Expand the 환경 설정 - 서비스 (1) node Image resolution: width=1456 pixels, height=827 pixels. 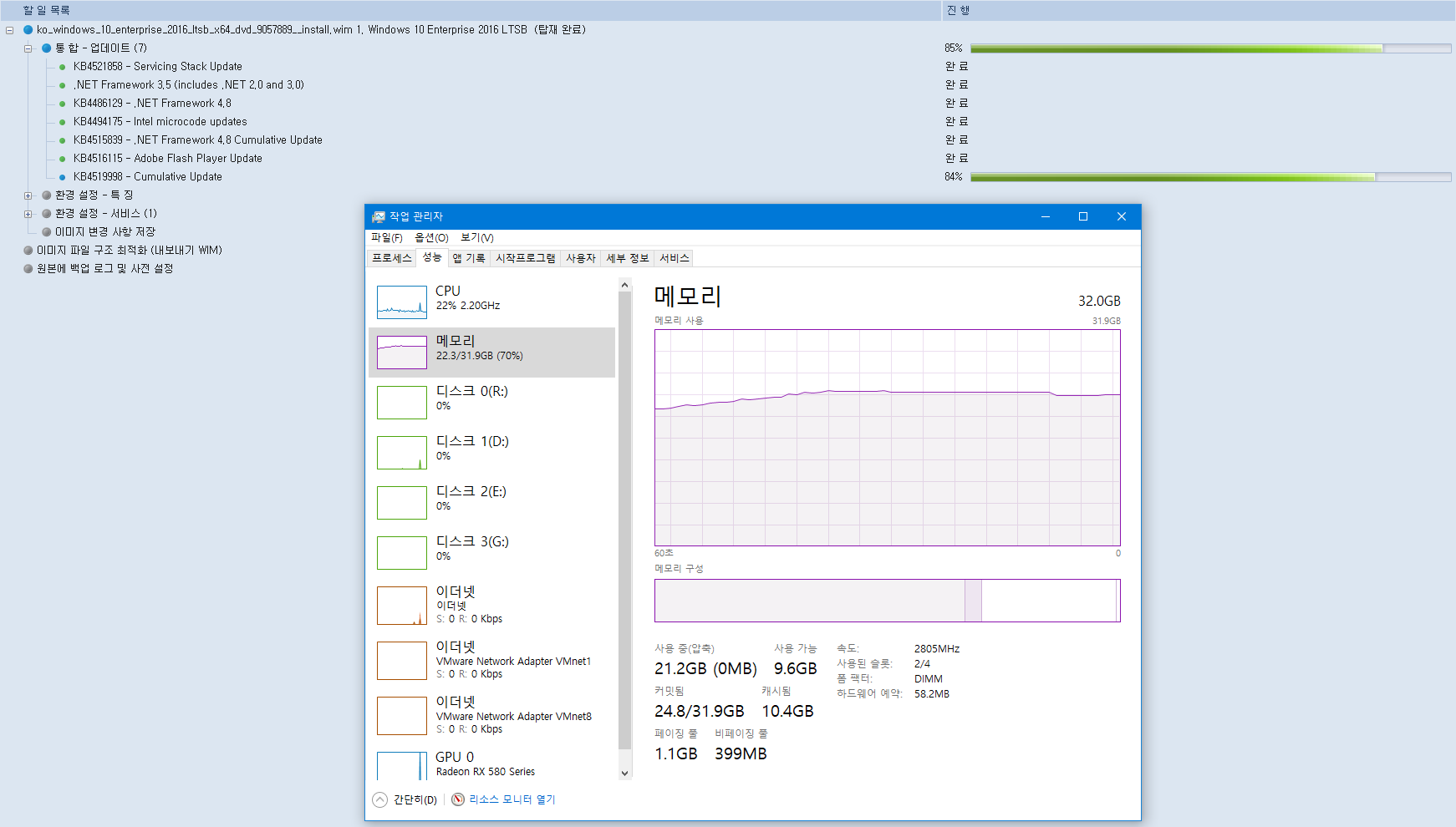[x=28, y=214]
